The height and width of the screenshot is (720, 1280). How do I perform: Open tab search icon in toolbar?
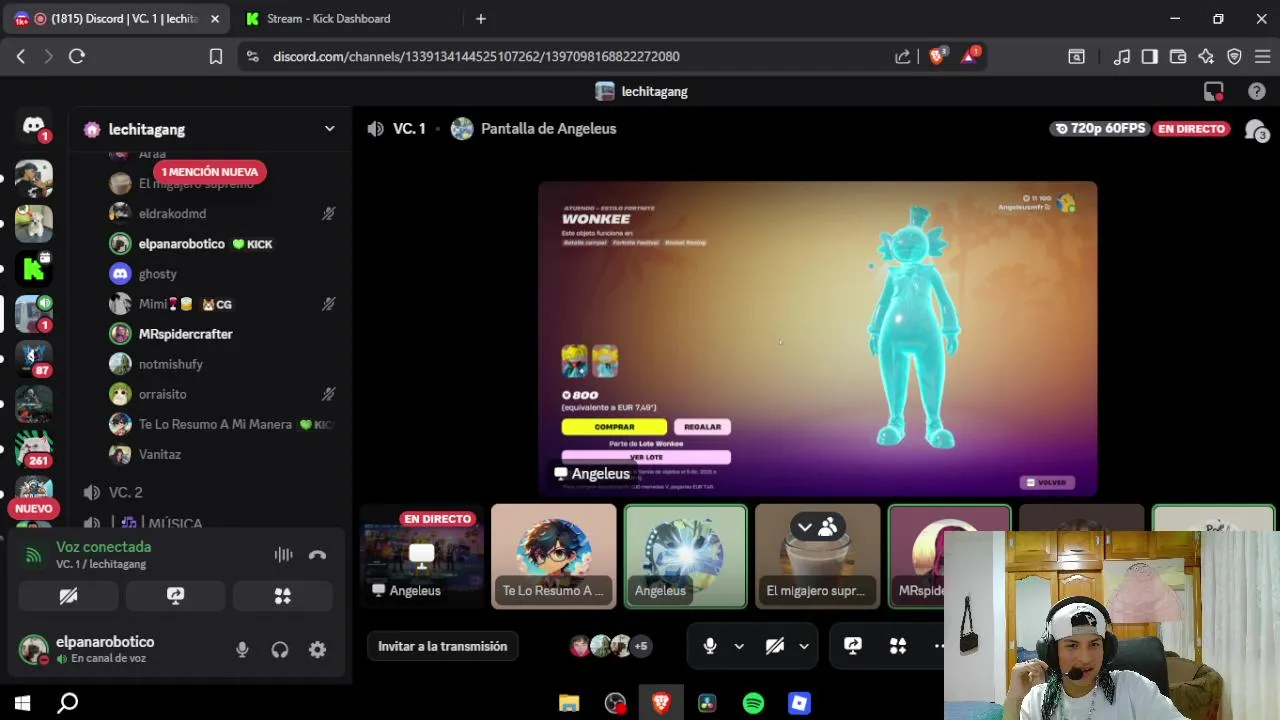1076,57
